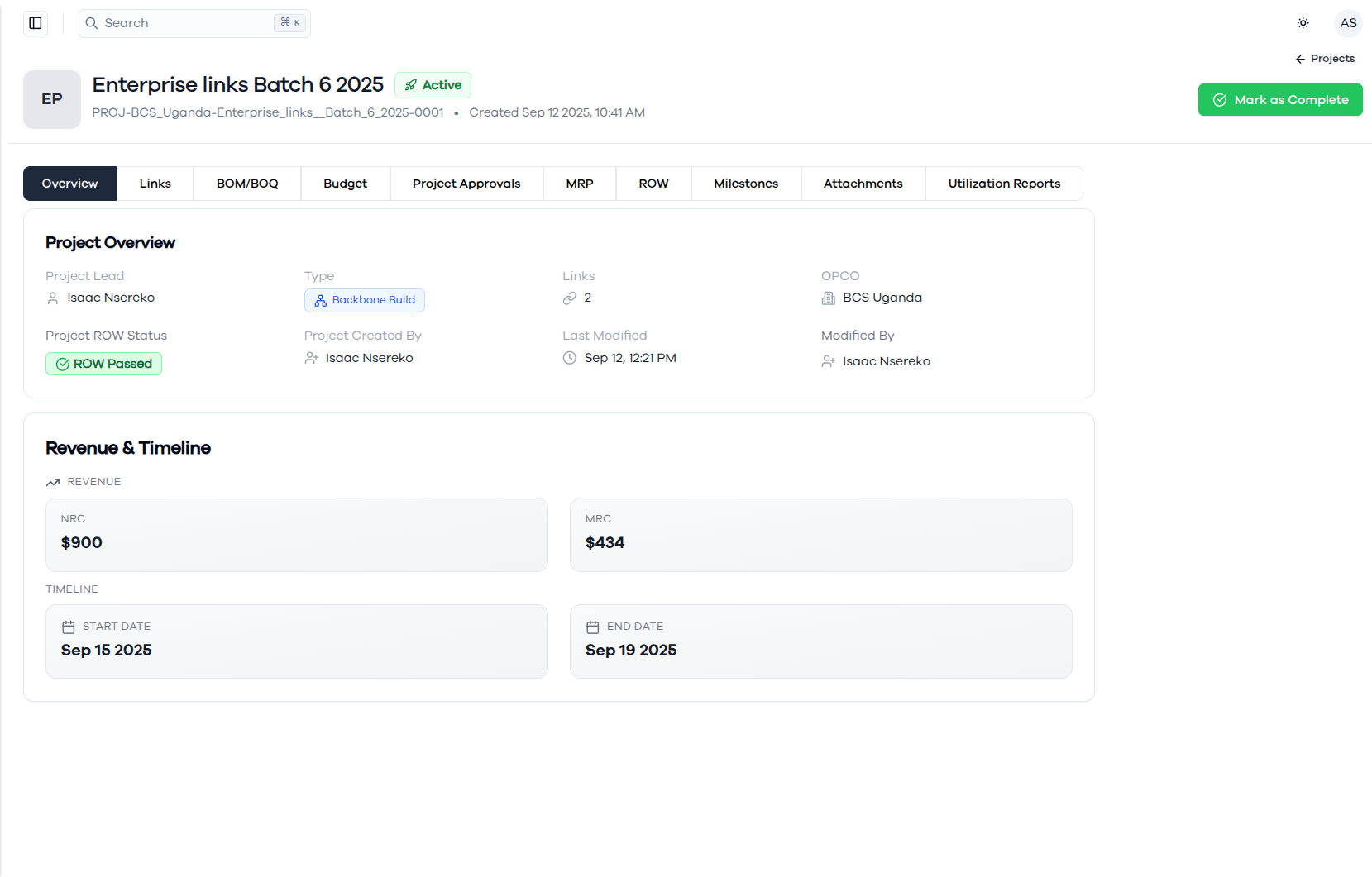Image resolution: width=1372 pixels, height=877 pixels.
Task: Open the Links tab
Action: pos(155,184)
